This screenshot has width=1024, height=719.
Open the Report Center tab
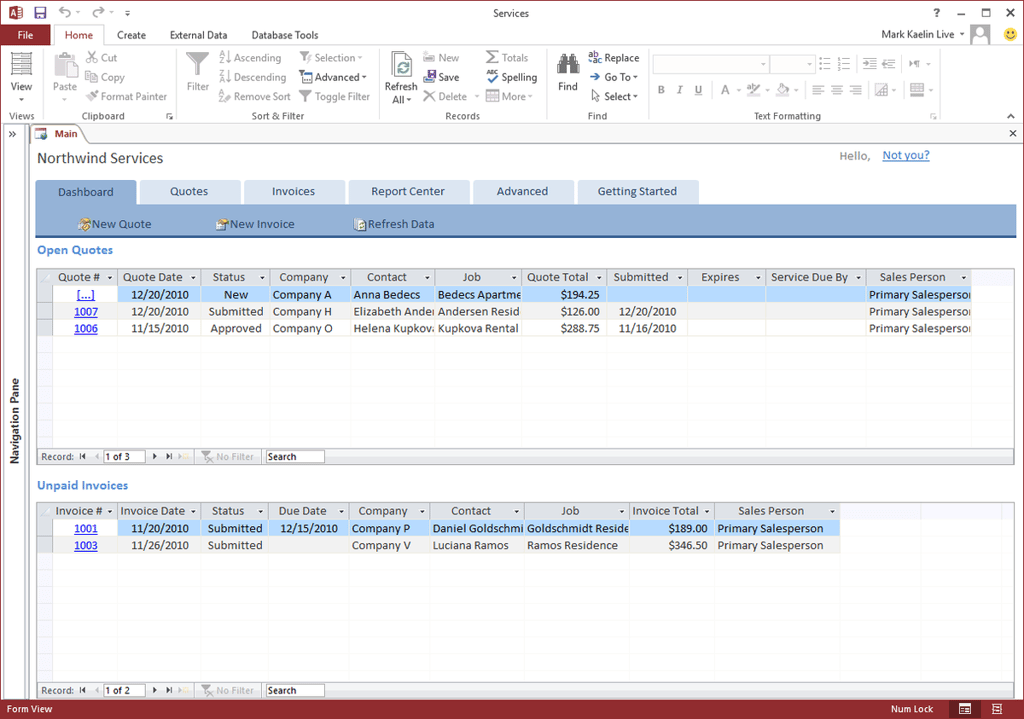pos(408,191)
